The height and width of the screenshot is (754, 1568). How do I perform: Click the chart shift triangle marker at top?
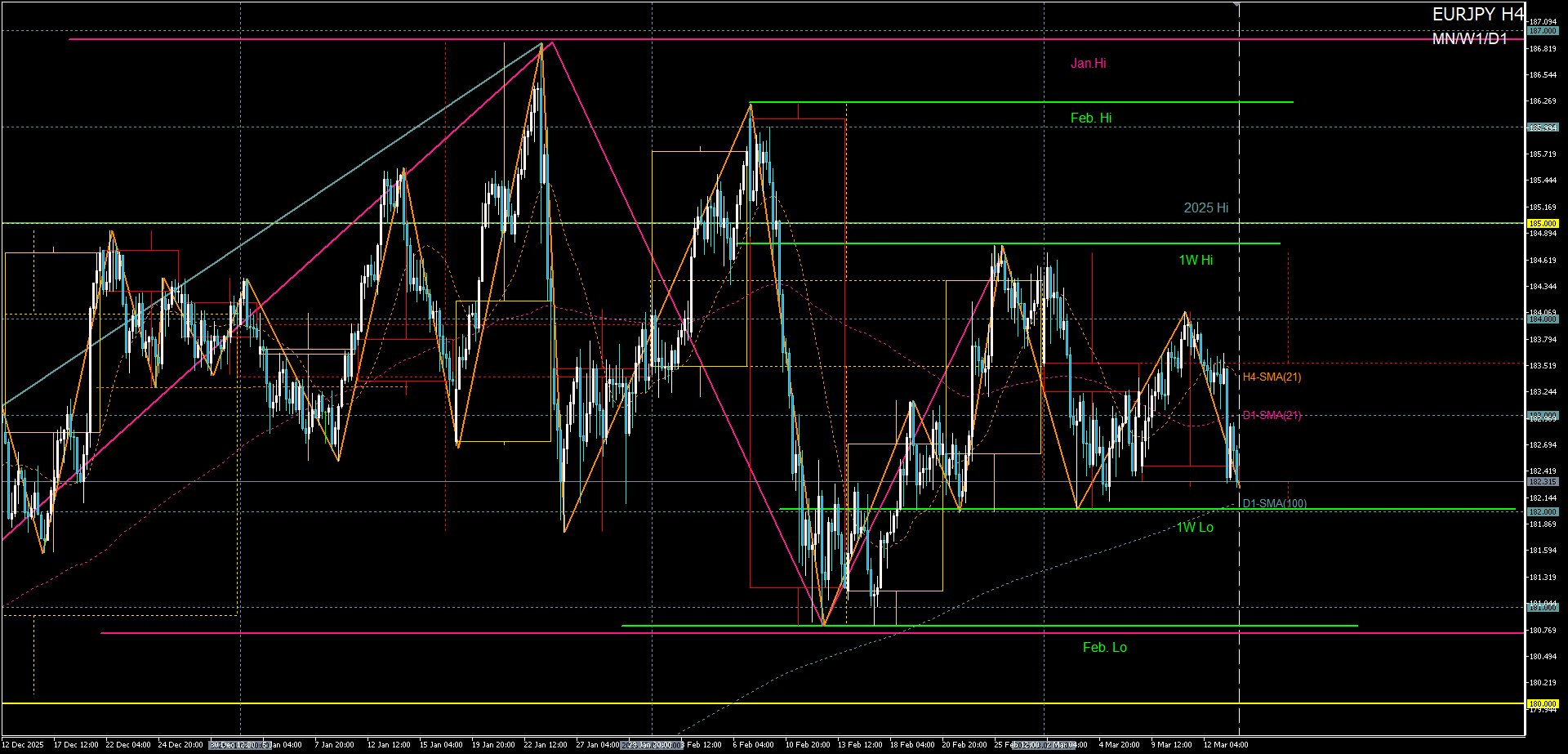(x=1238, y=5)
